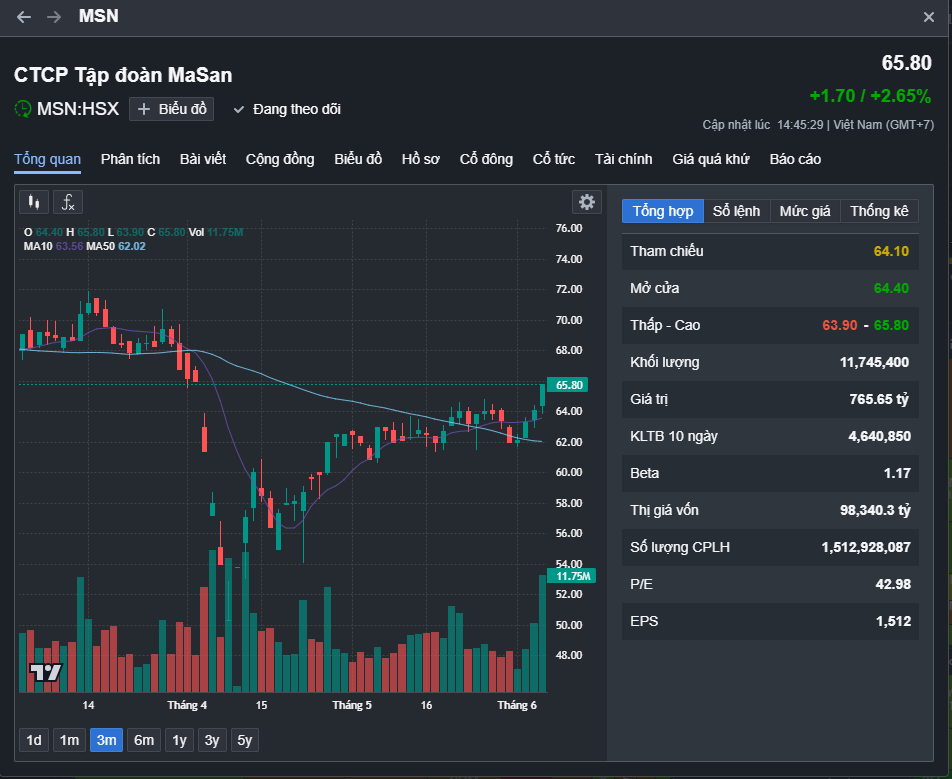Click the back arrow navigation icon
Image resolution: width=952 pixels, height=779 pixels.
(x=24, y=17)
